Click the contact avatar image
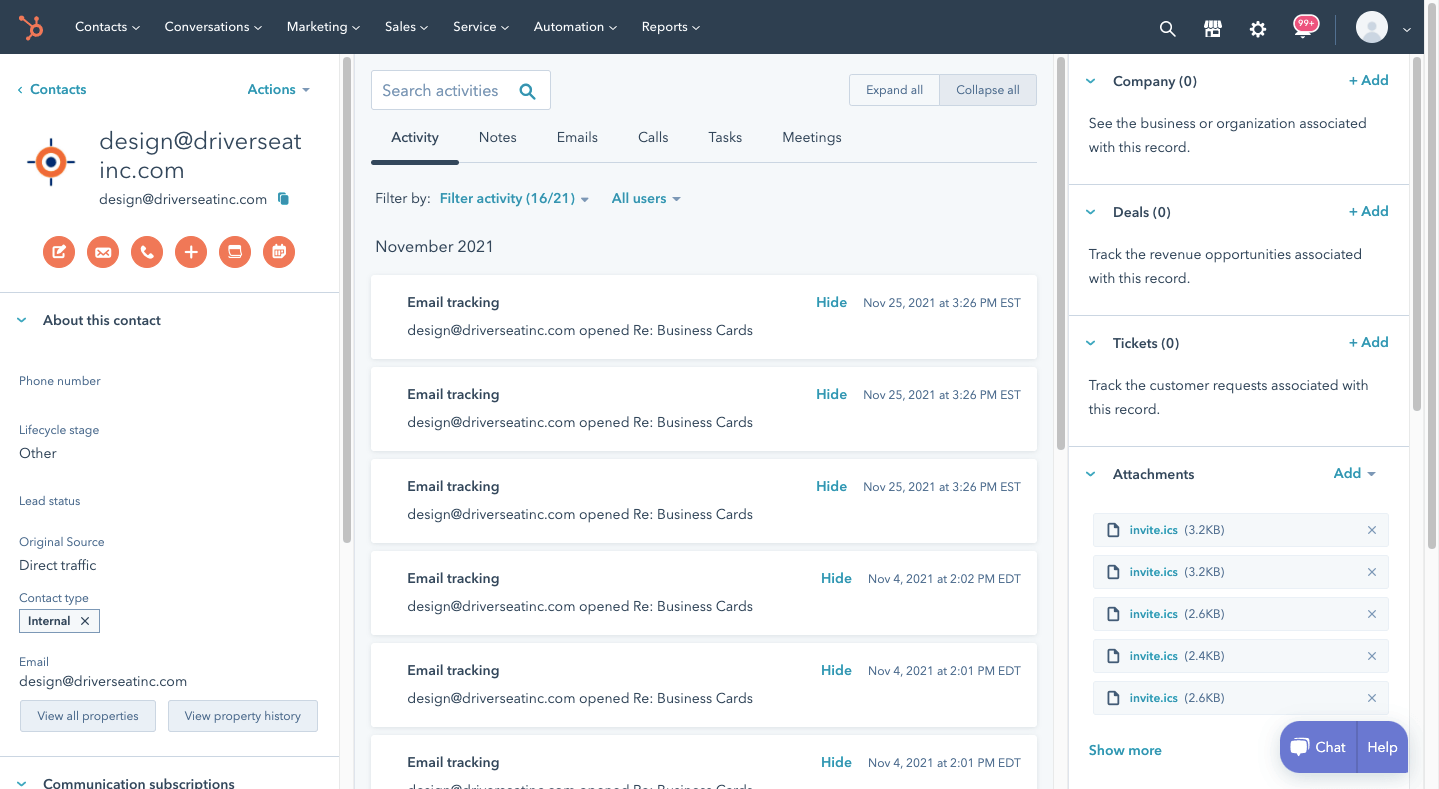This screenshot has height=789, width=1439. tap(51, 162)
